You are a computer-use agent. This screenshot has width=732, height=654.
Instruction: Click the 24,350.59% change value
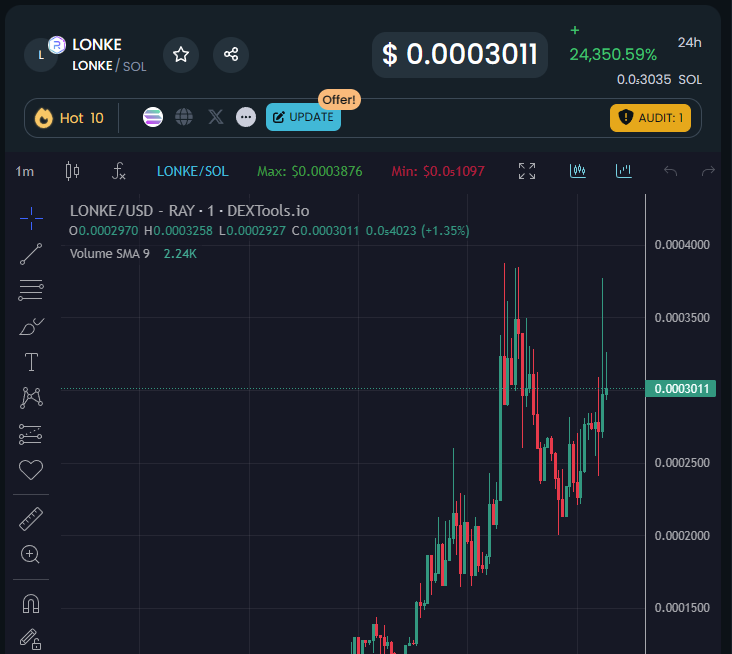click(x=613, y=55)
